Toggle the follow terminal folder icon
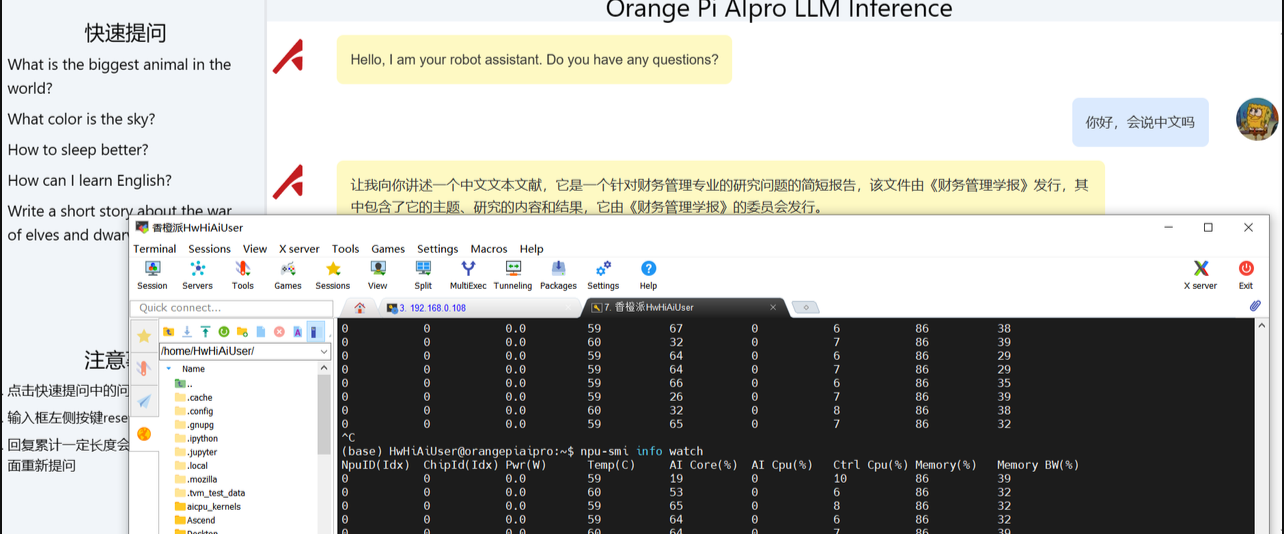1284x534 pixels. [314, 332]
